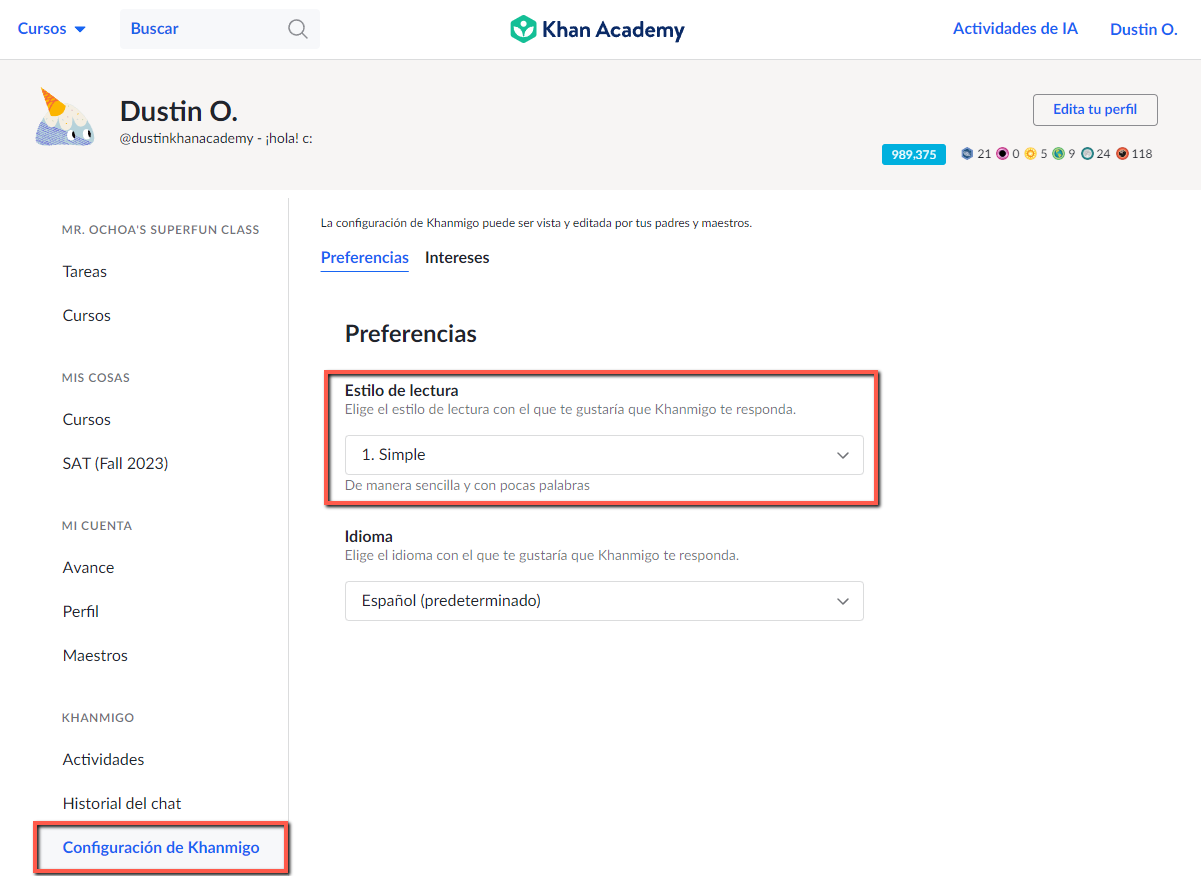Open the Dustin O. user menu
Screen dimensions: 1201x876
pos(1144,29)
